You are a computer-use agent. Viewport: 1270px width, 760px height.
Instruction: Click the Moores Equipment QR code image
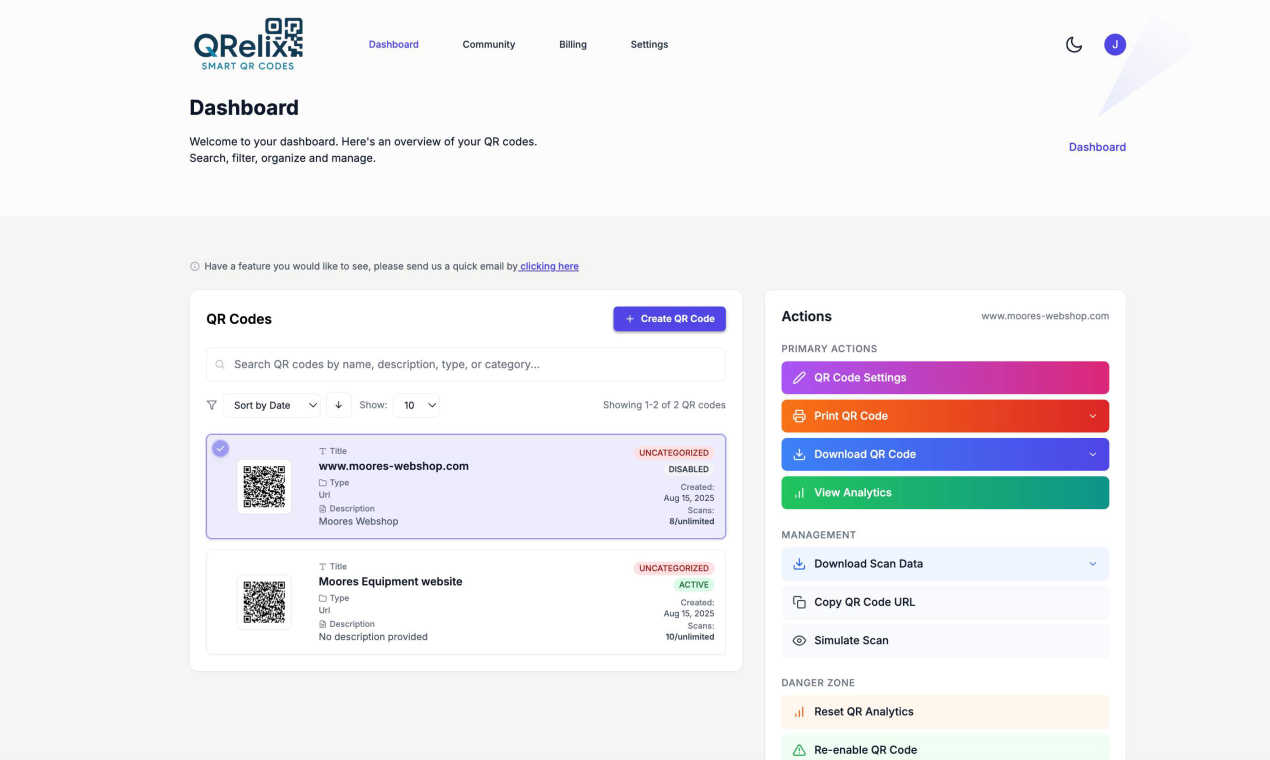(264, 602)
